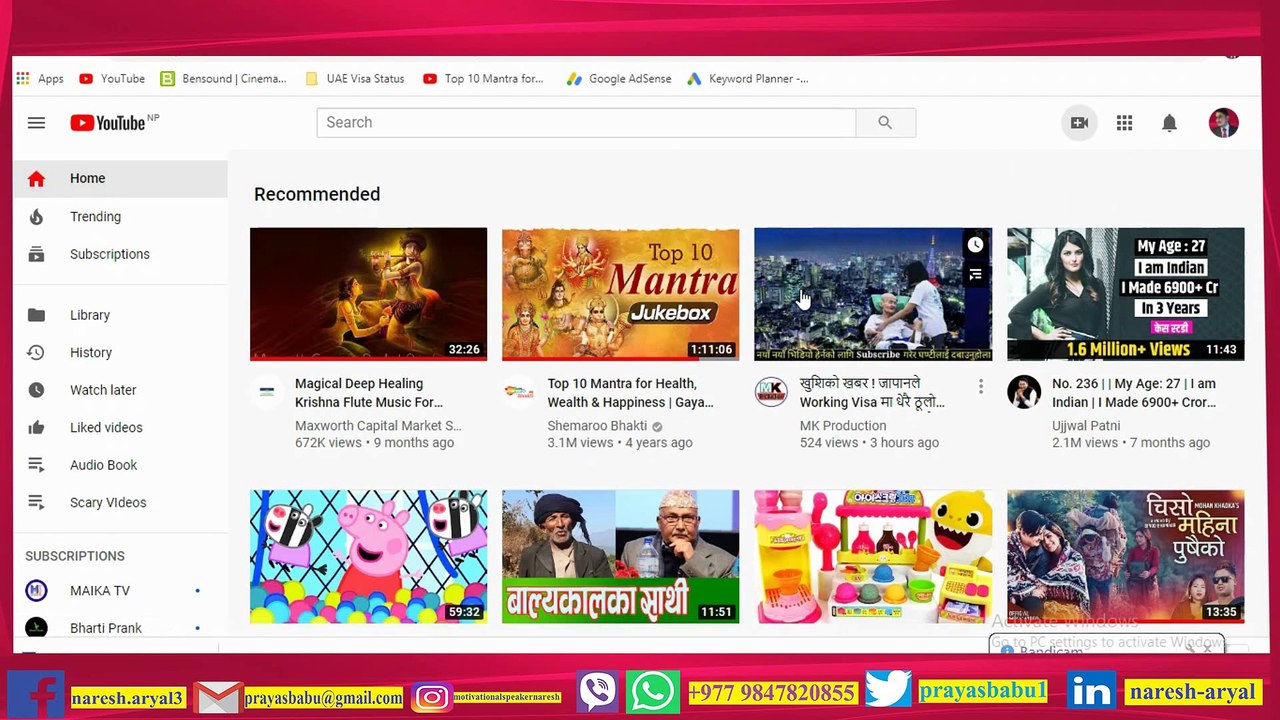Open the hamburger guide menu
The image size is (1280, 720).
coord(36,123)
